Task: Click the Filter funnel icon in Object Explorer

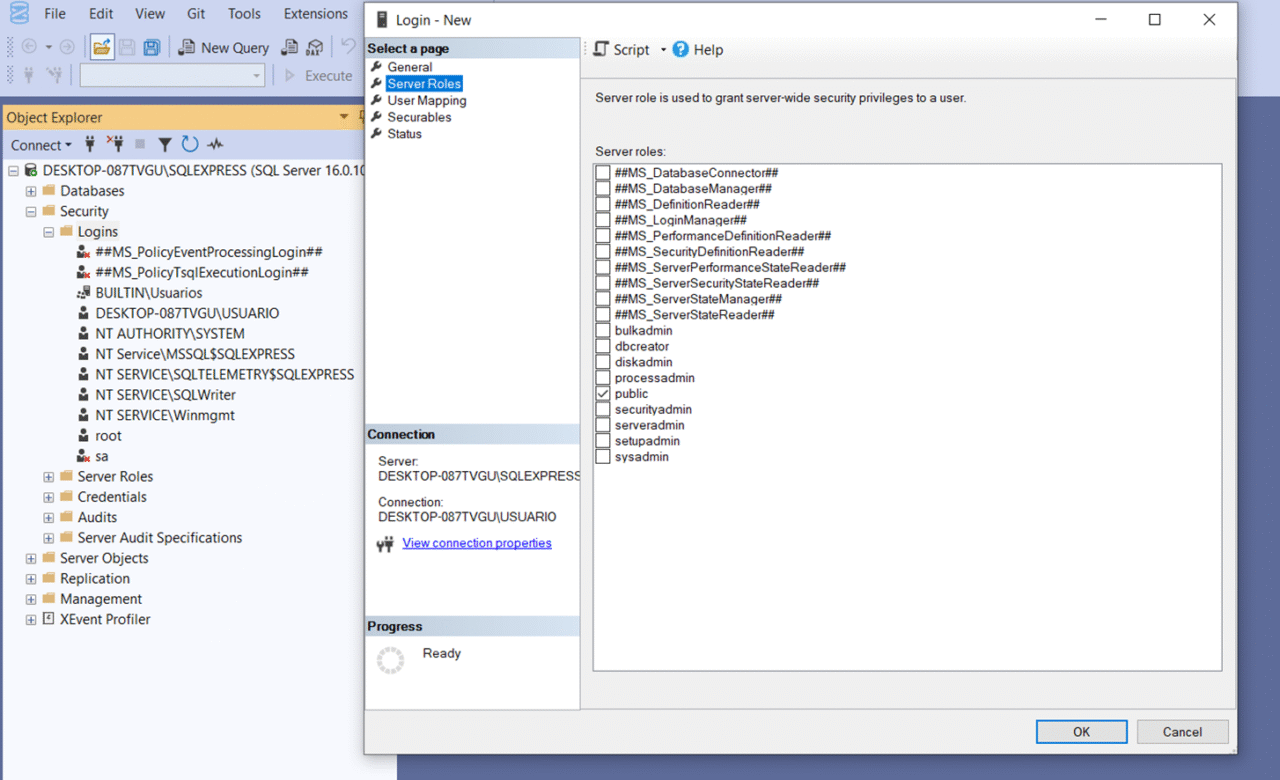Action: (x=165, y=145)
